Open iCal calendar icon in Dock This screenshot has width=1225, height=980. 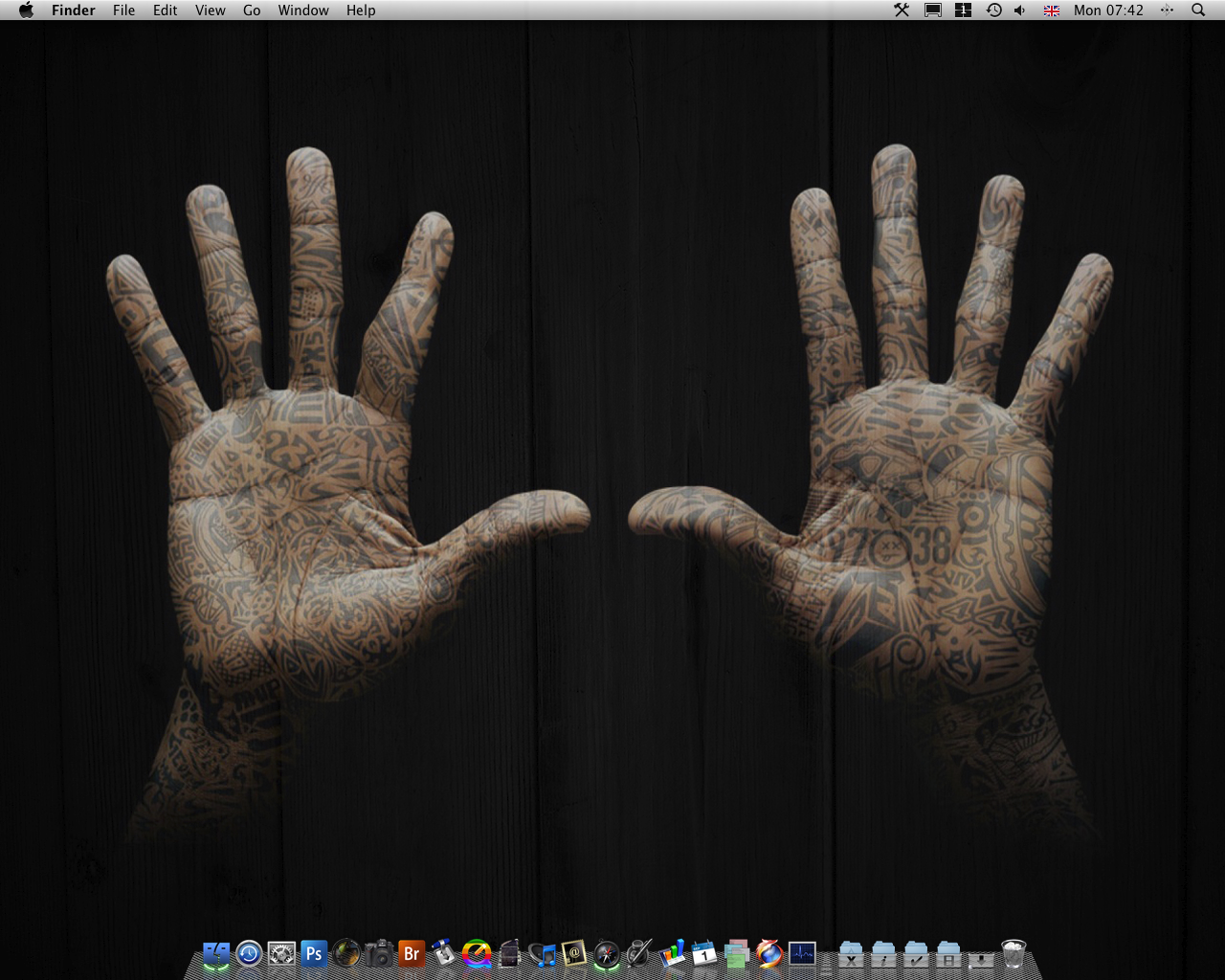pyautogui.click(x=704, y=953)
